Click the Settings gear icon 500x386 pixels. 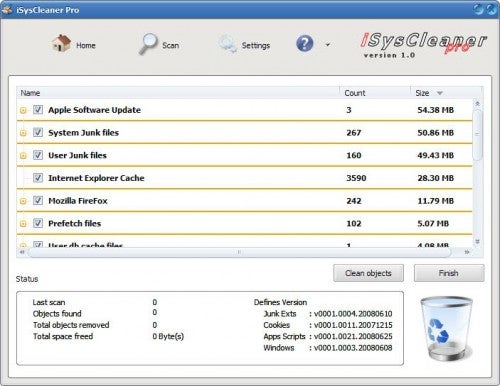point(228,44)
